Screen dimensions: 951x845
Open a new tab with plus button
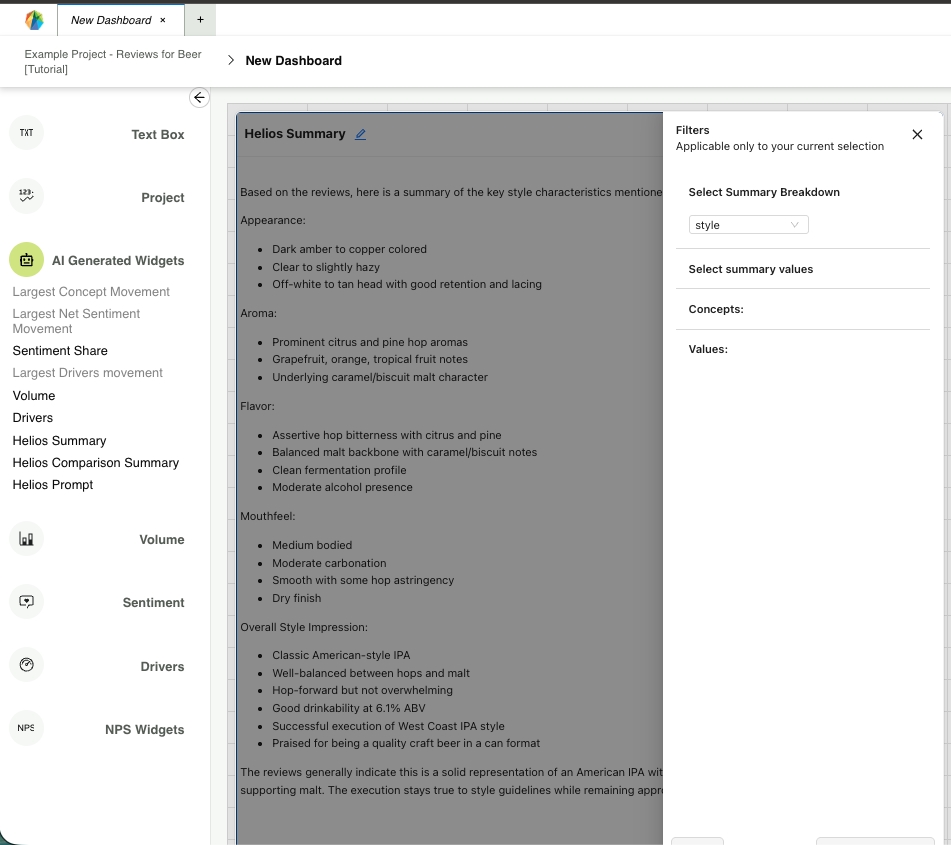point(200,20)
